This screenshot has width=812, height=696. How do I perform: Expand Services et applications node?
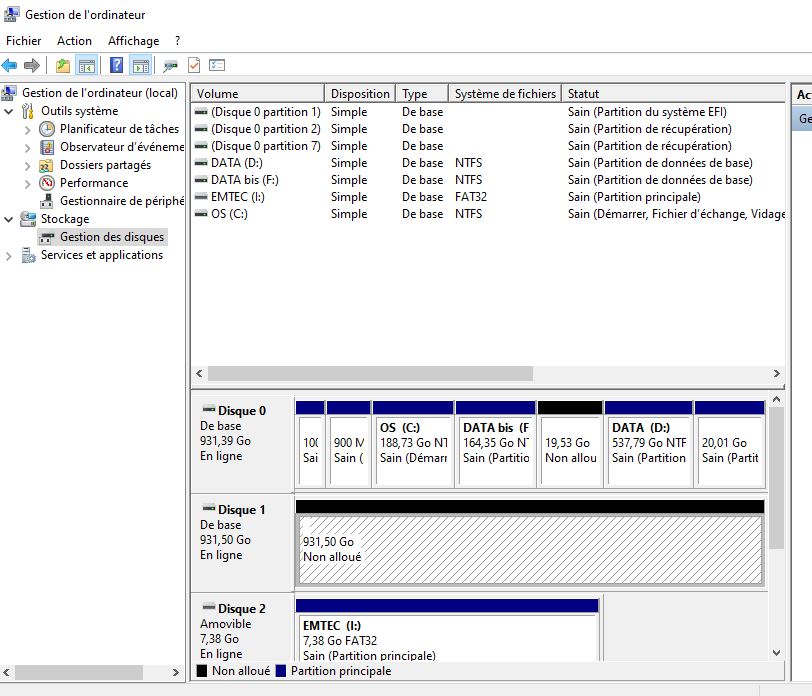[x=9, y=255]
